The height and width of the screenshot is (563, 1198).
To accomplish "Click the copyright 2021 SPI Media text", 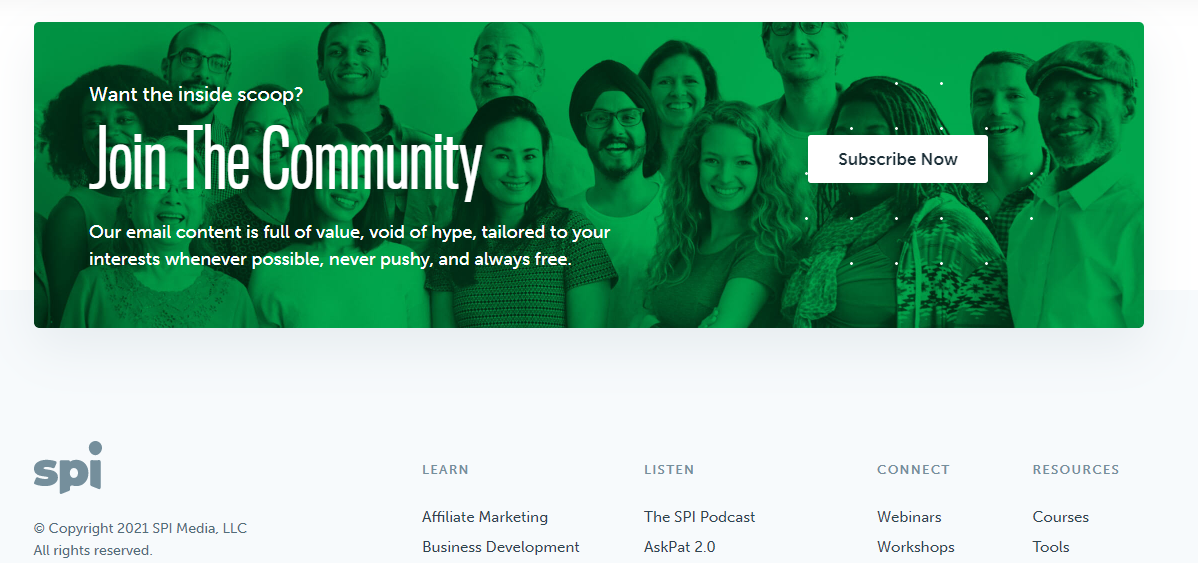I will (x=140, y=529).
